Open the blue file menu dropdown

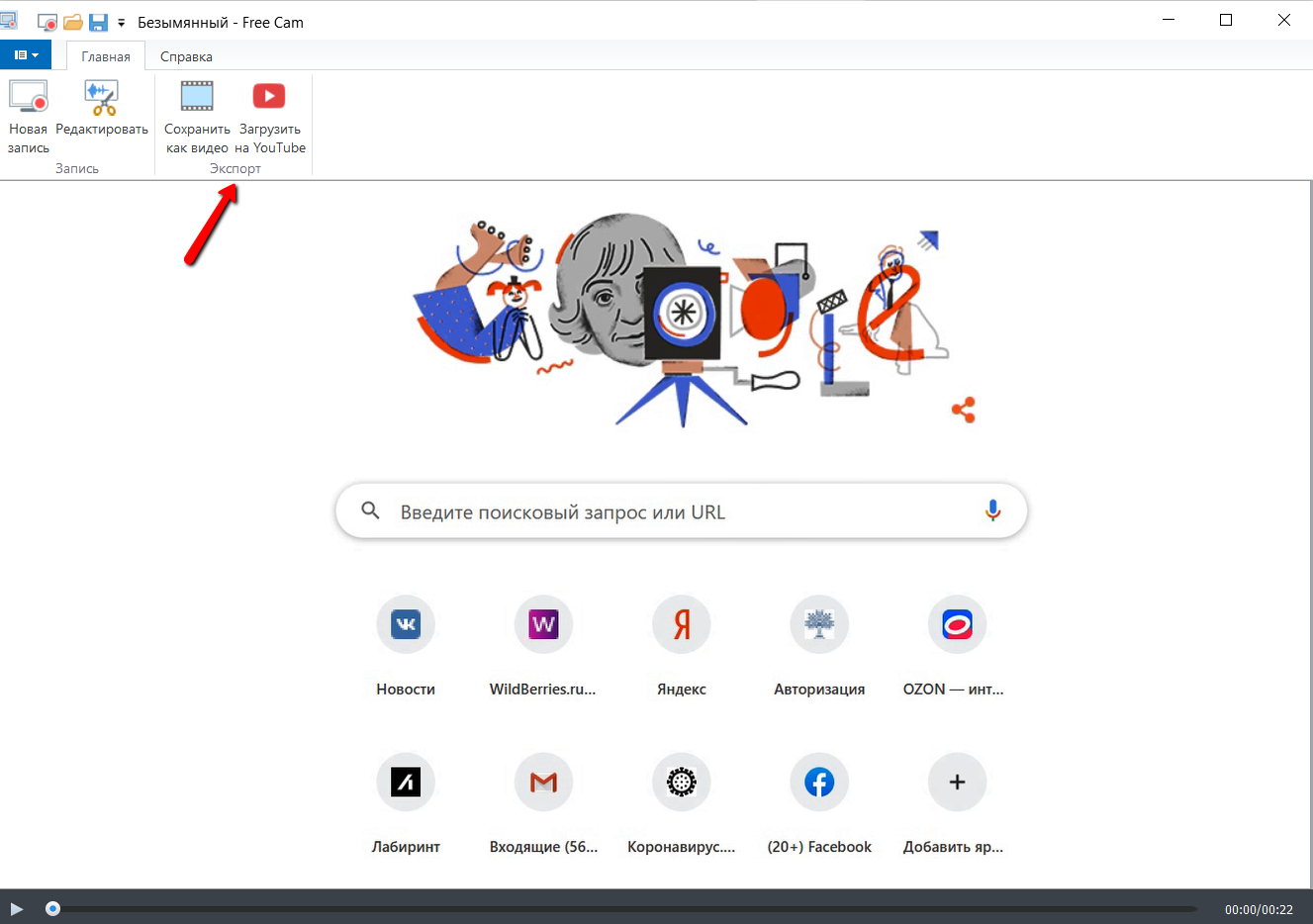coord(26,55)
